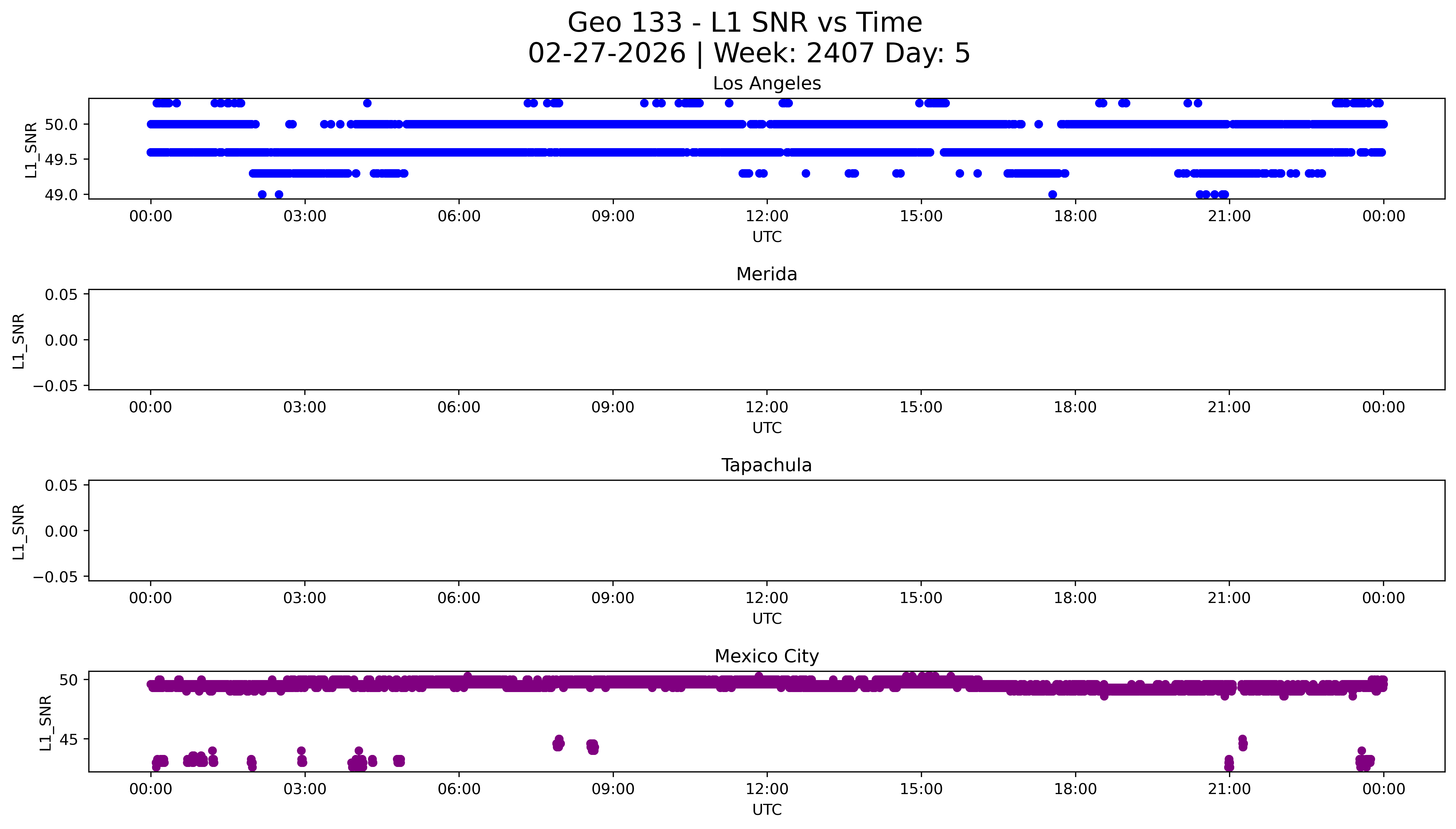Click the 21:00 tick label under Mexico City
Image resolution: width=1456 pixels, height=829 pixels.
1229,789
